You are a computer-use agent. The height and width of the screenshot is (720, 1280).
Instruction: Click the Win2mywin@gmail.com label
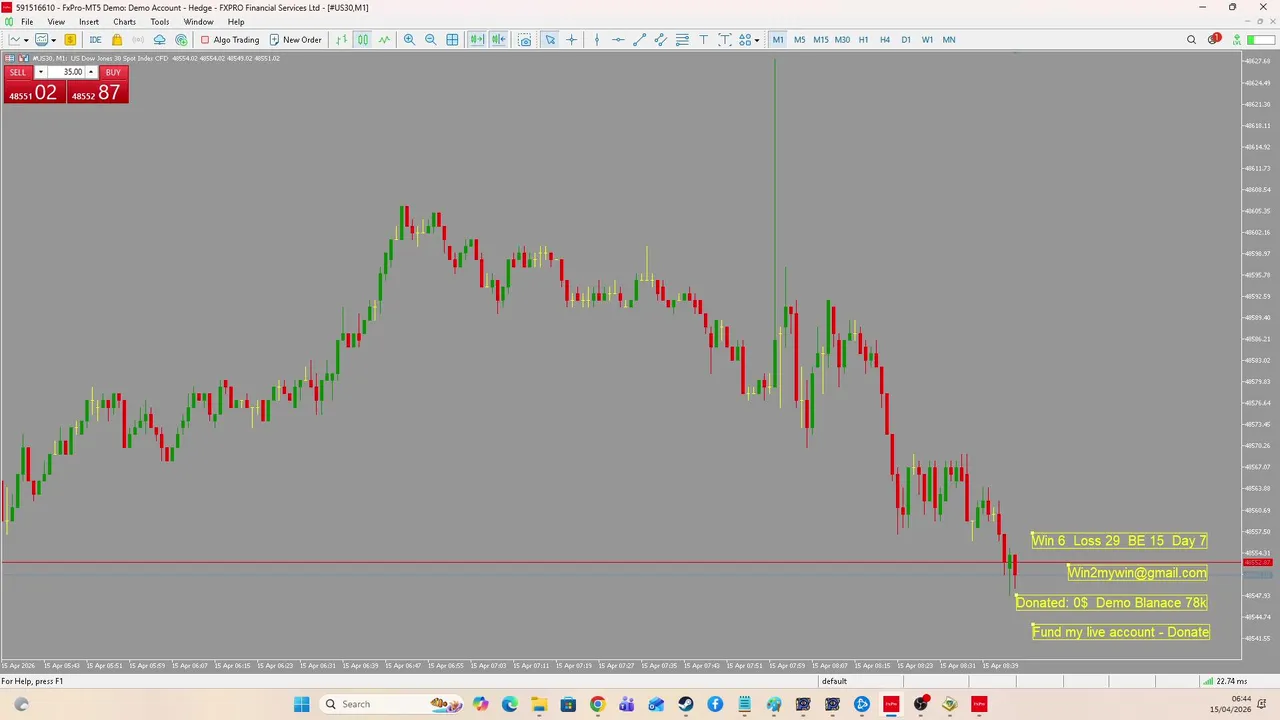point(1137,573)
